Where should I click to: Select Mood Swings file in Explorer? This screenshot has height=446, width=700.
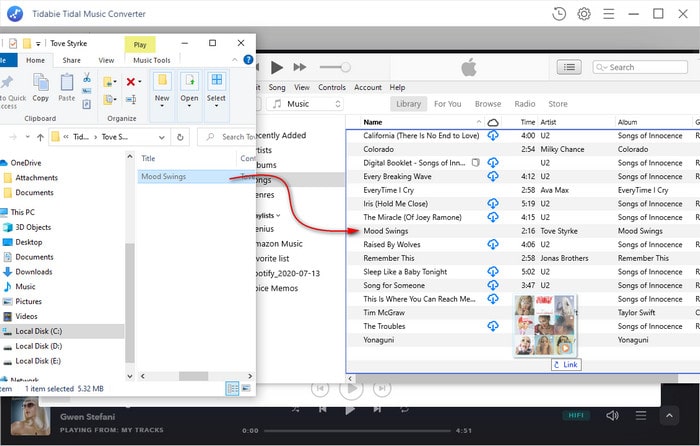coord(196,176)
